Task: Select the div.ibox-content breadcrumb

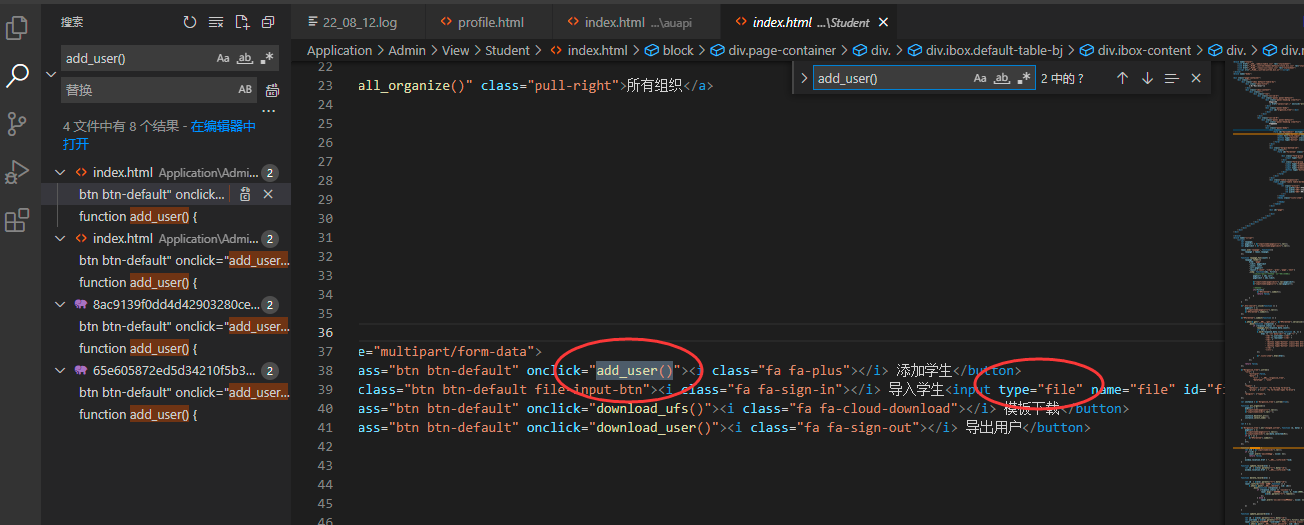Action: tap(1135, 50)
